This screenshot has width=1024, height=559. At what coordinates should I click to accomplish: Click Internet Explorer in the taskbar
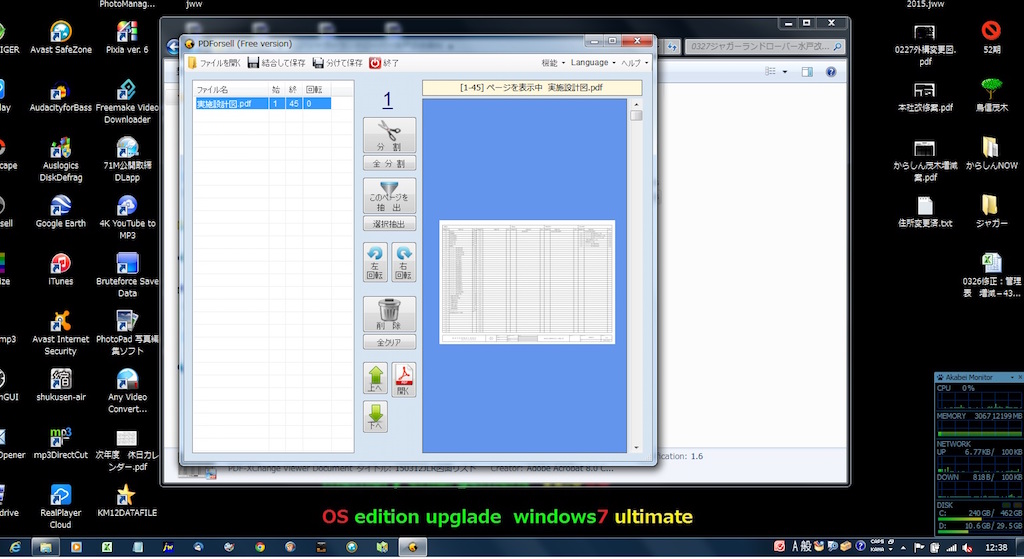(14, 547)
